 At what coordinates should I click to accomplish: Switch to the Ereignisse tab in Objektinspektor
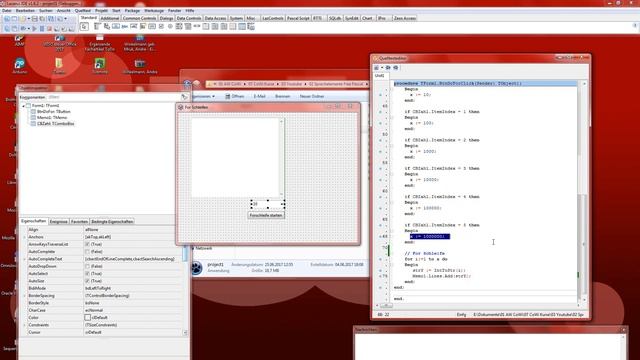(58, 222)
